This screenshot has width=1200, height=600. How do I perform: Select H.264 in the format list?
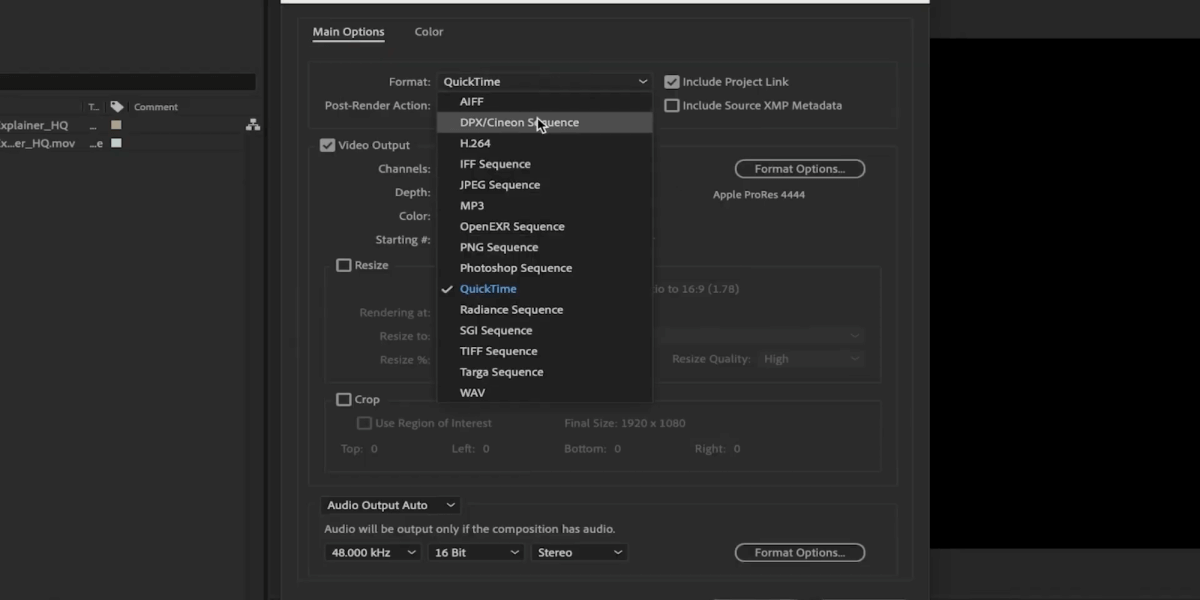click(475, 143)
